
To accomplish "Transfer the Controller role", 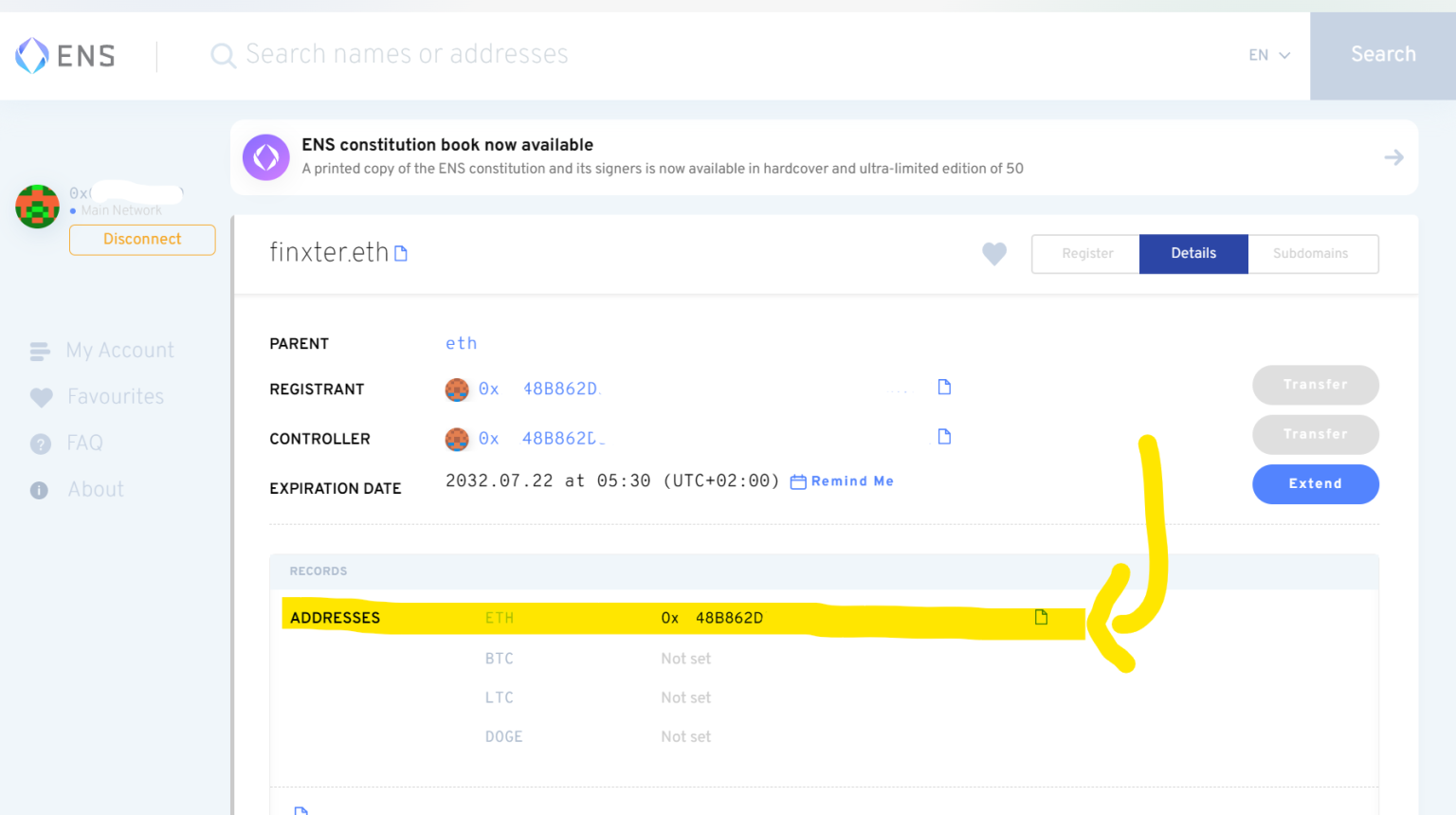I will tap(1315, 434).
